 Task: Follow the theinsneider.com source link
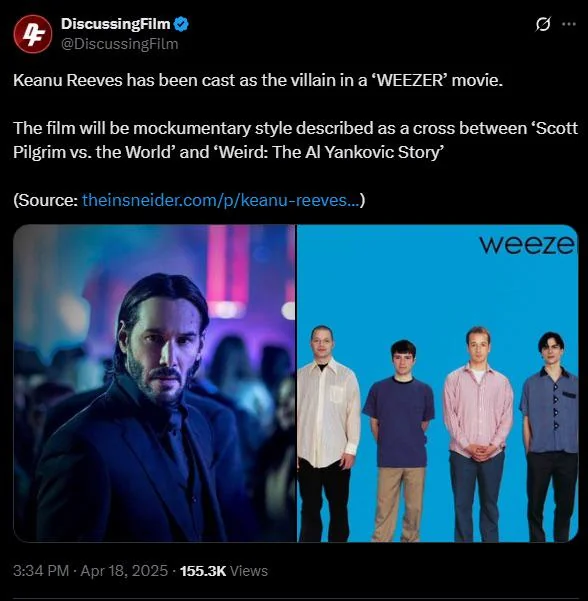[x=221, y=200]
